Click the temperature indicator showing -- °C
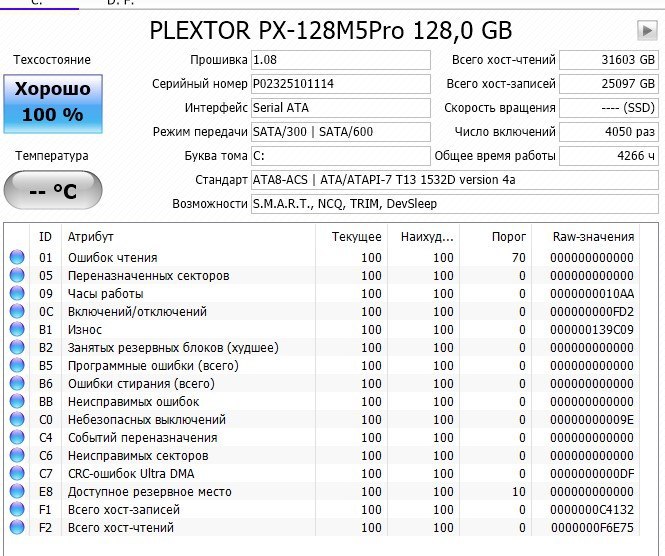 (x=53, y=190)
